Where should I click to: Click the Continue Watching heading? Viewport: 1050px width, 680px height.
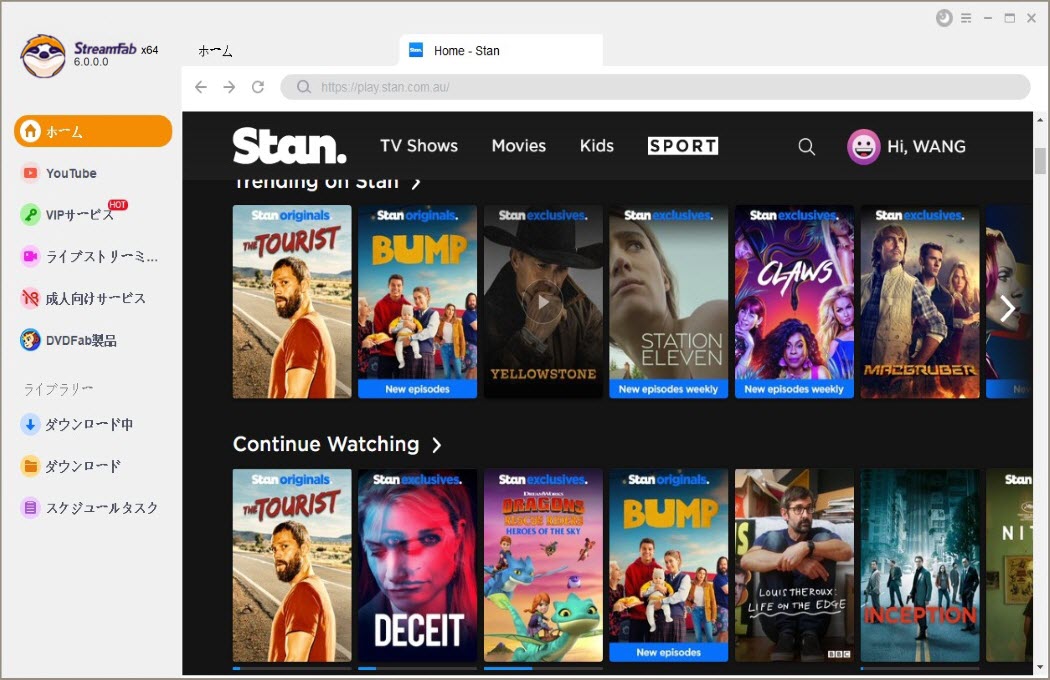326,444
